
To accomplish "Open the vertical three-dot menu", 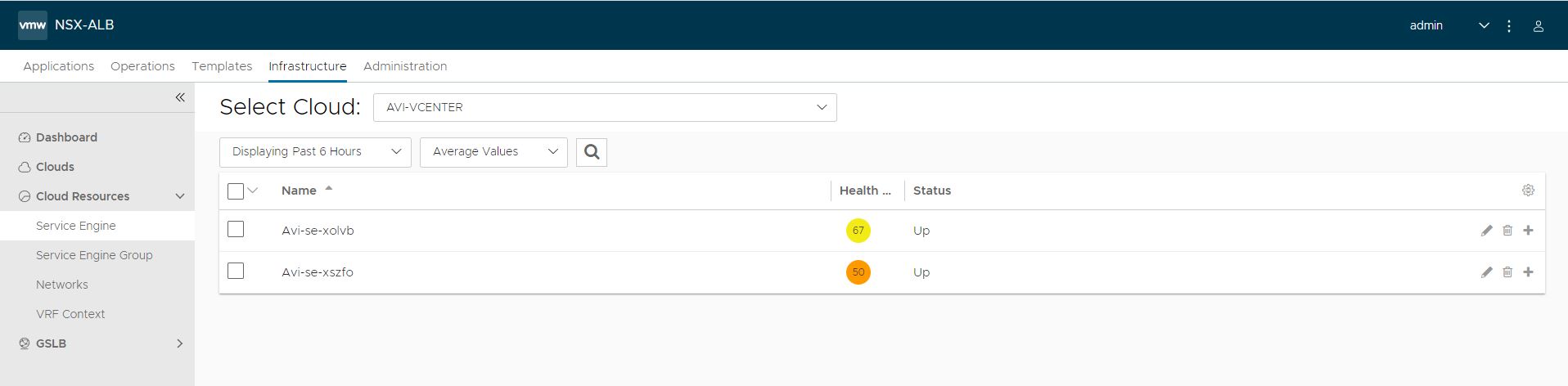I will (x=1509, y=25).
